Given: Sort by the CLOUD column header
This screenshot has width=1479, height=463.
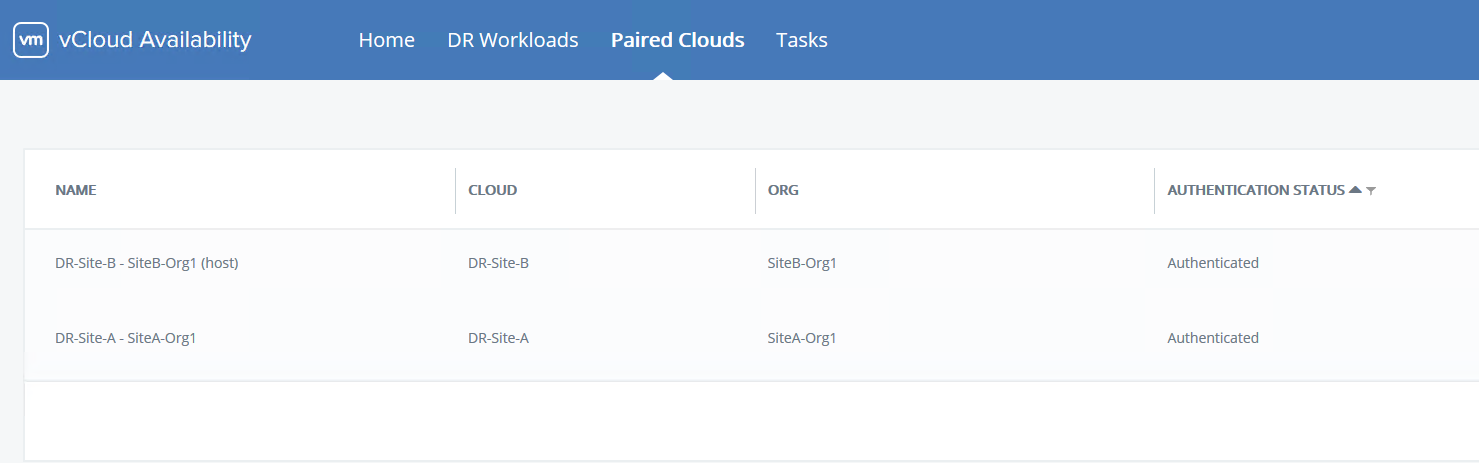Looking at the screenshot, I should click(x=492, y=190).
